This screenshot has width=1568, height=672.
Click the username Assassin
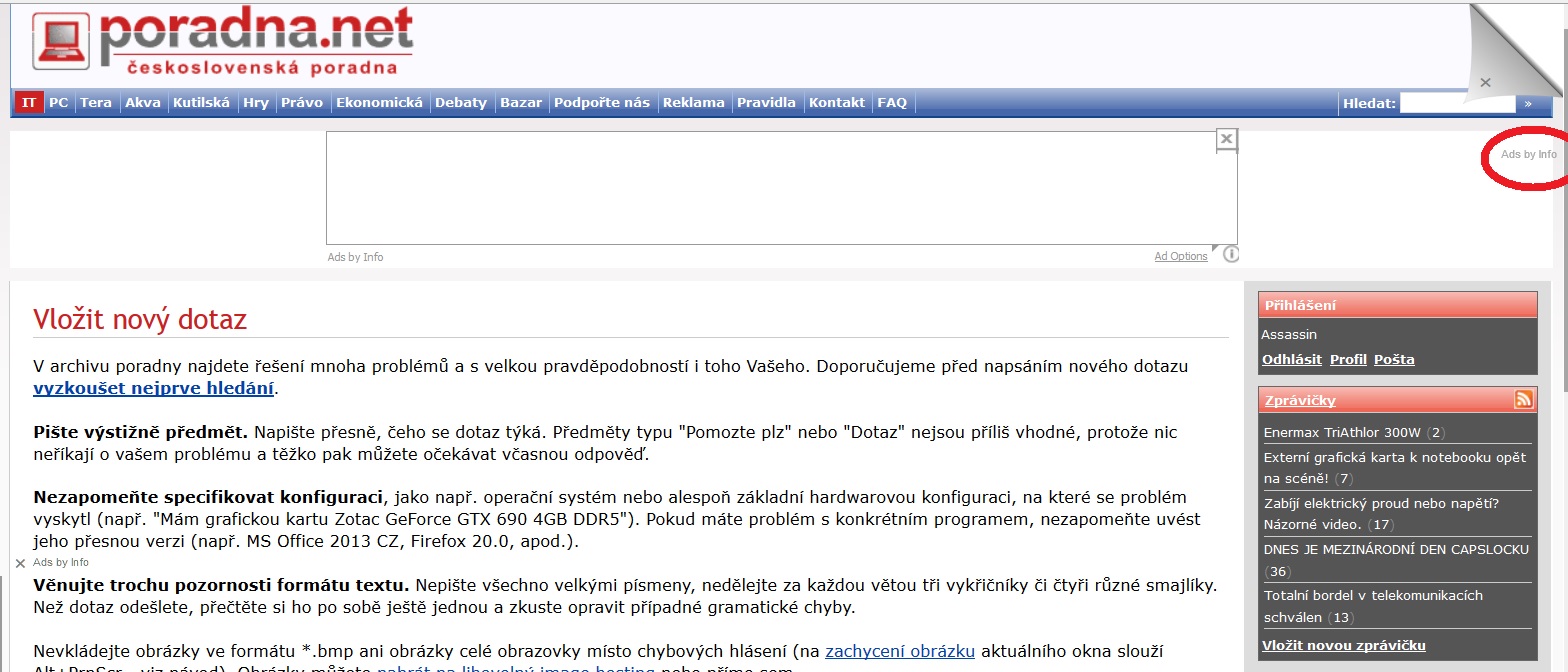[x=1289, y=334]
